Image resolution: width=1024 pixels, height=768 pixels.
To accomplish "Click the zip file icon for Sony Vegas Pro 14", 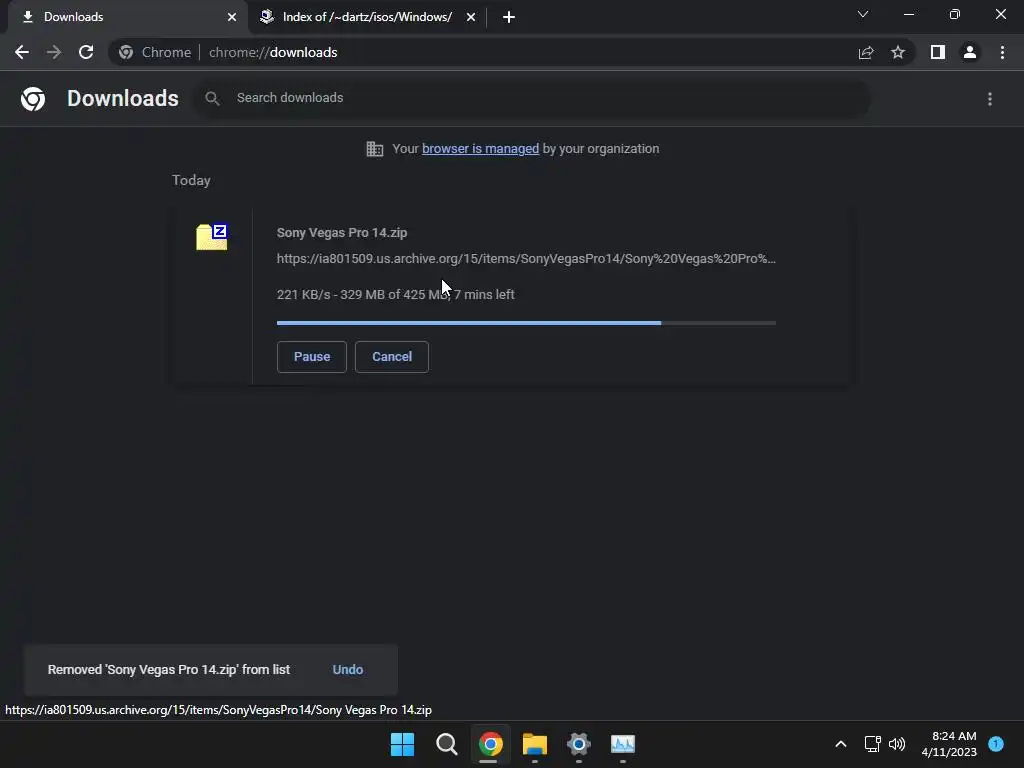I will pyautogui.click(x=212, y=236).
